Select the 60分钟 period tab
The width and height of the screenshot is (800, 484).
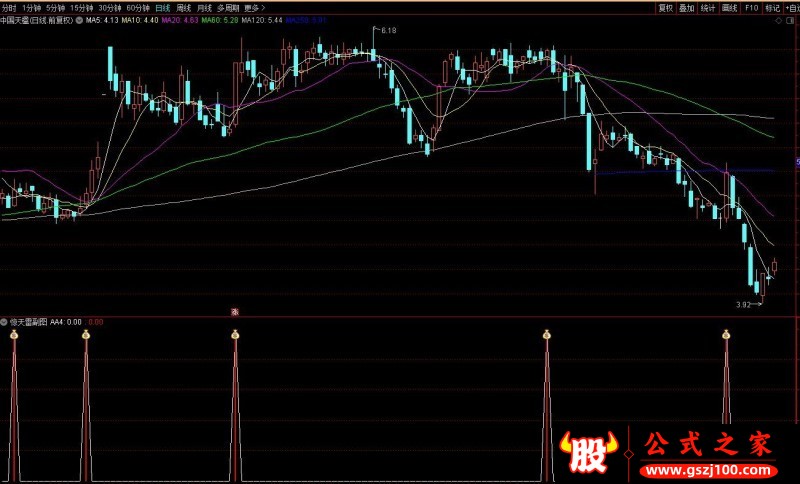point(138,8)
